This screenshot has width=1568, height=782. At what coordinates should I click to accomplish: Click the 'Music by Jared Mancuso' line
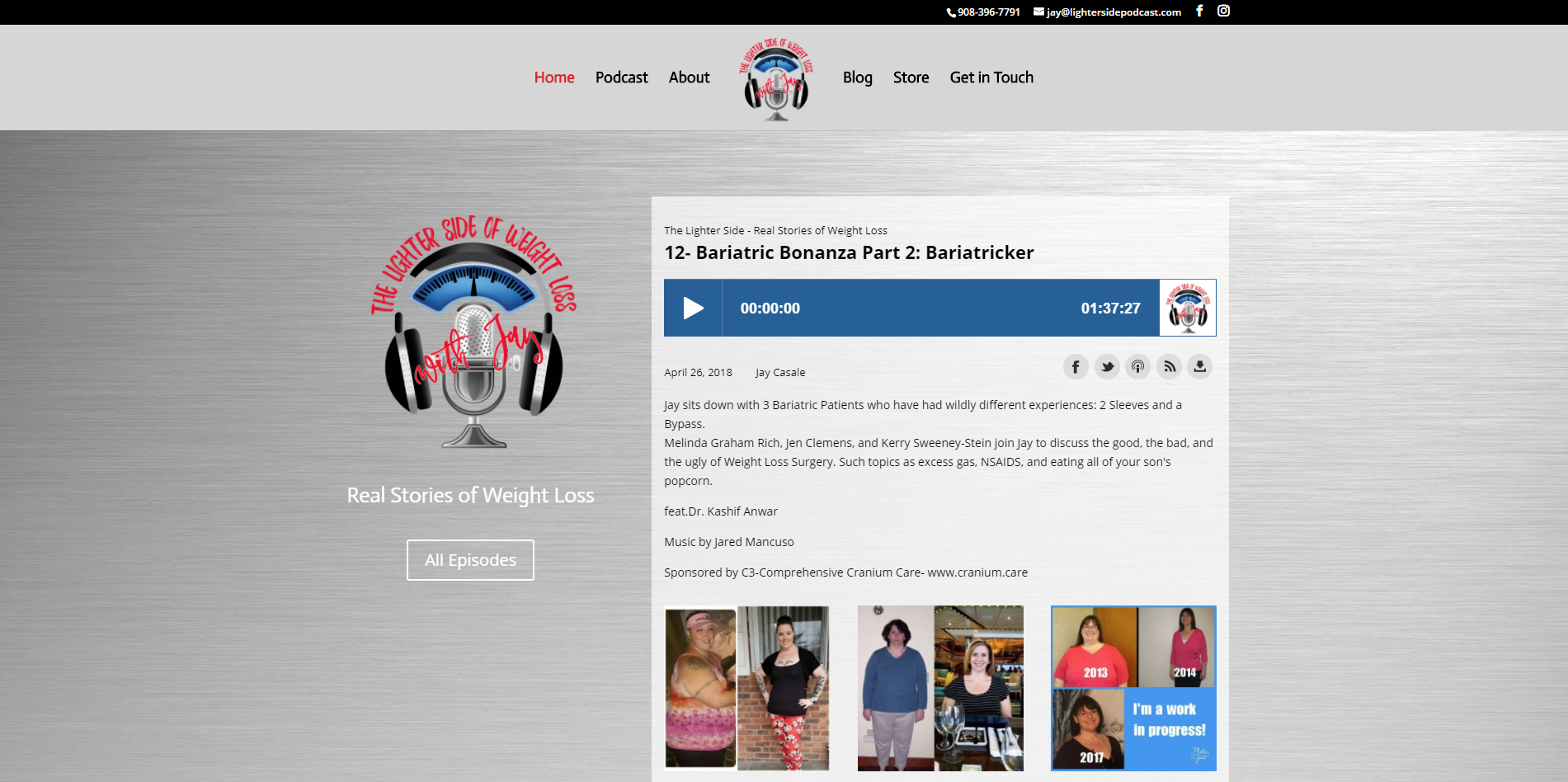(x=729, y=542)
